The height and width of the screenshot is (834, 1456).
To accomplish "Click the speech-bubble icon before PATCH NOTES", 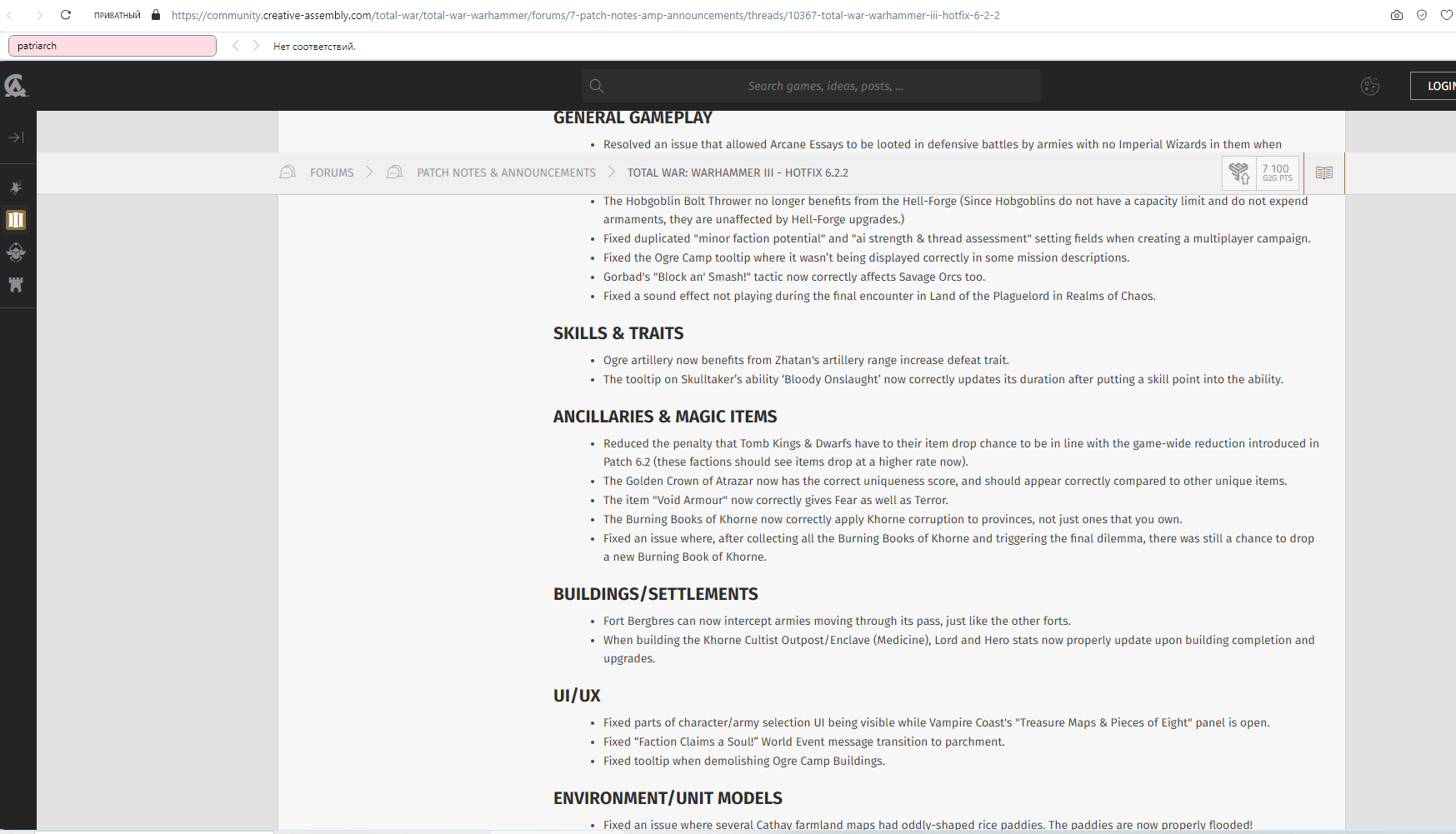I will point(395,172).
